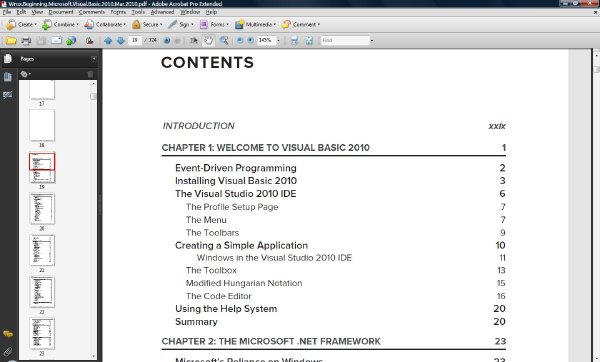The height and width of the screenshot is (362, 600).
Task: Click the zoom out round button
Action: [x=240, y=40]
